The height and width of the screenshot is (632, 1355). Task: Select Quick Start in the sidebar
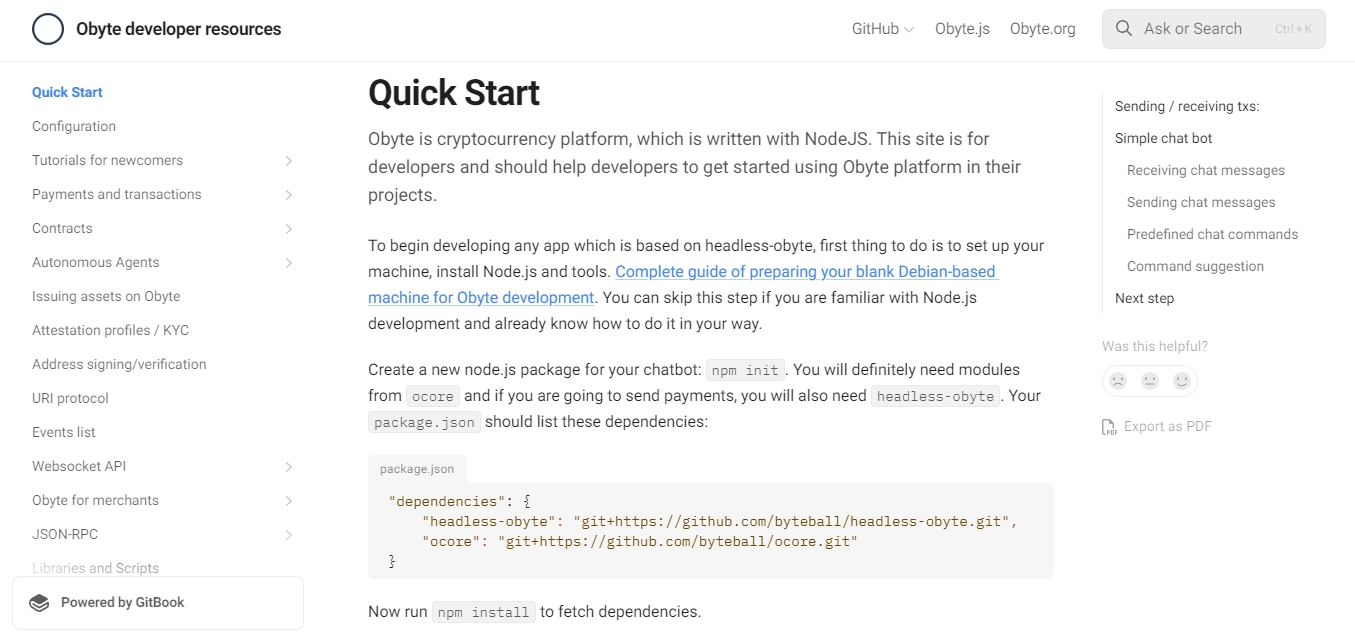click(x=67, y=92)
